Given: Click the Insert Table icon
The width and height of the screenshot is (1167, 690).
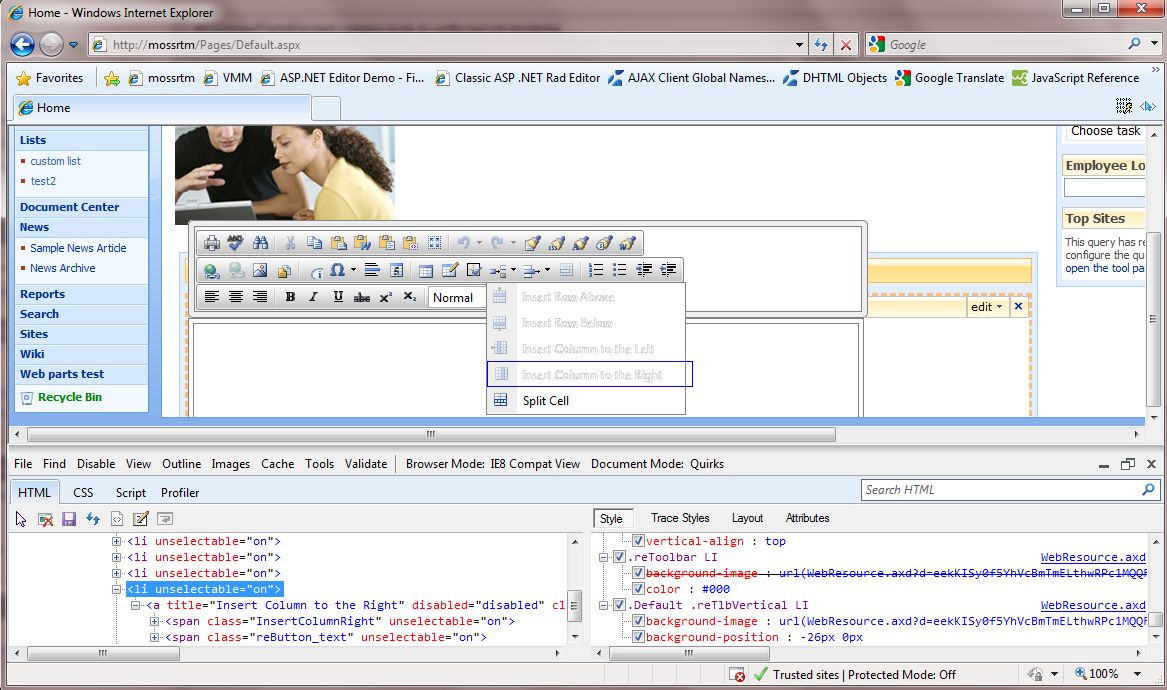Looking at the screenshot, I should click(x=426, y=270).
